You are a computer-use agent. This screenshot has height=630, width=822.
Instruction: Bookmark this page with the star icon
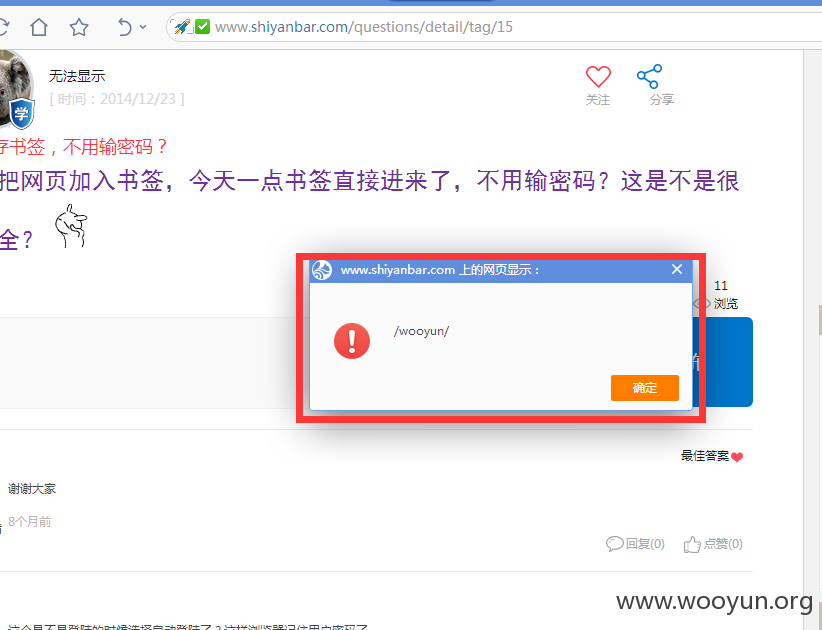pos(79,27)
